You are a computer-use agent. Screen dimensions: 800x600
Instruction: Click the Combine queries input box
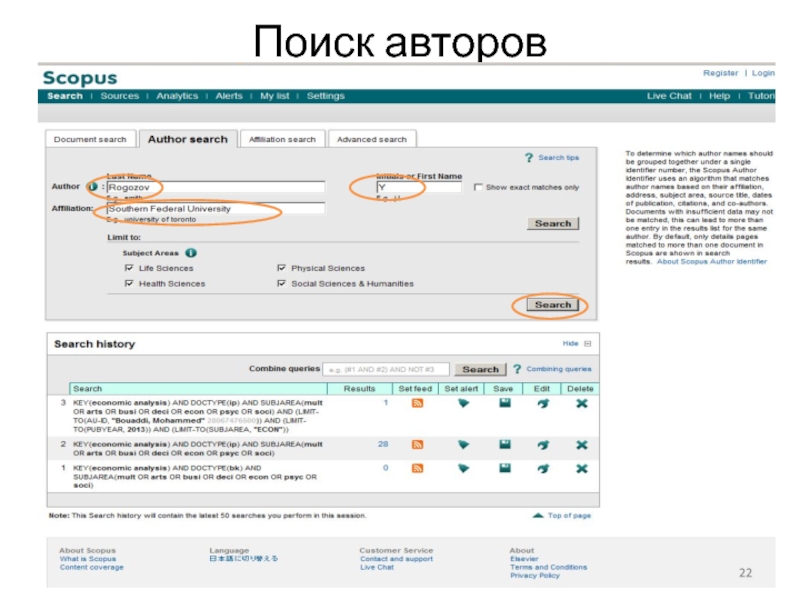386,369
